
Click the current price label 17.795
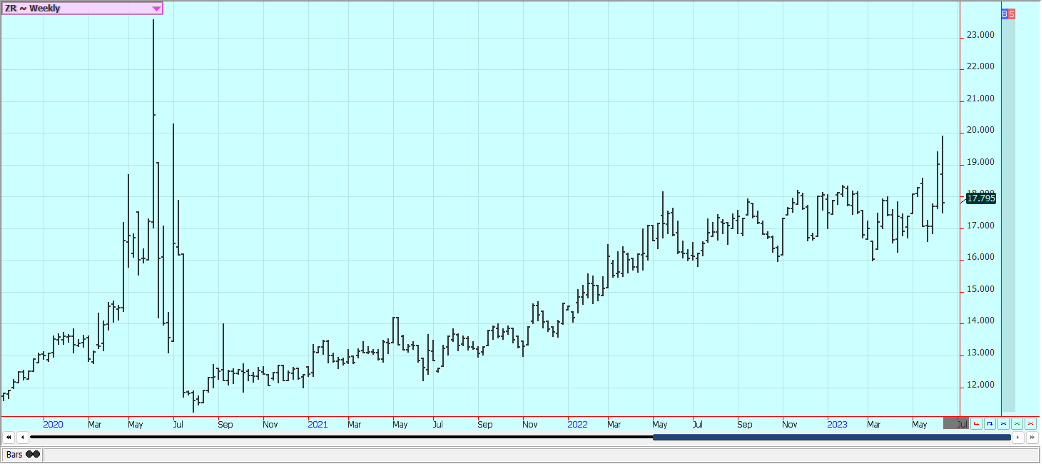pyautogui.click(x=981, y=198)
